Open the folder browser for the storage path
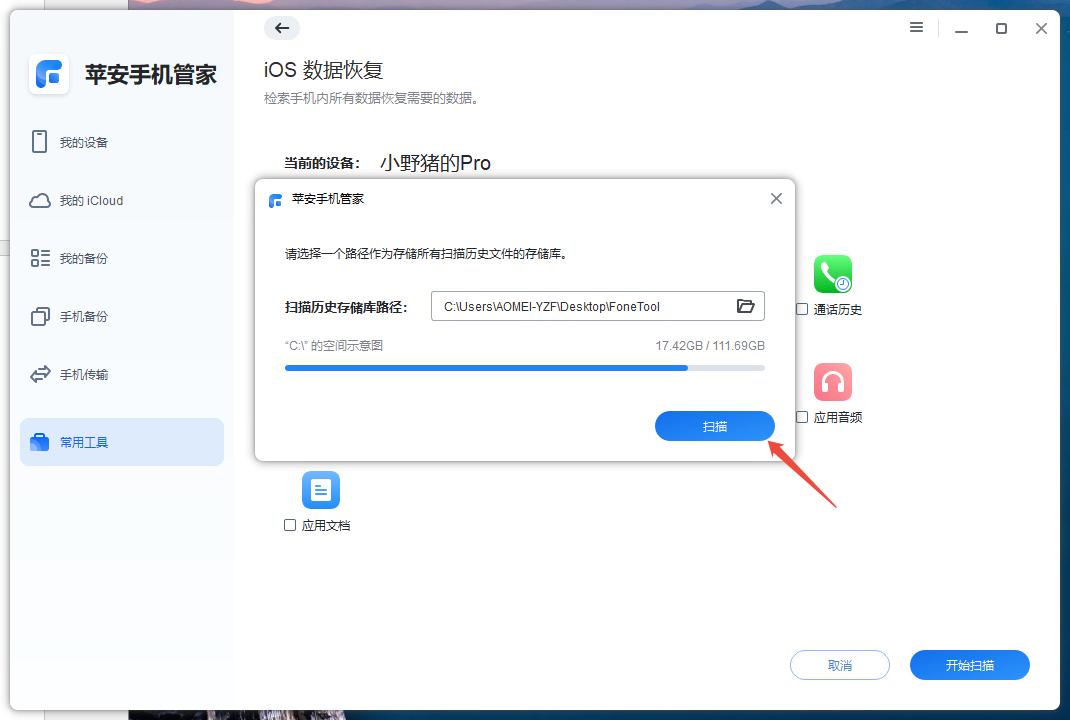The image size is (1070, 720). tap(745, 306)
